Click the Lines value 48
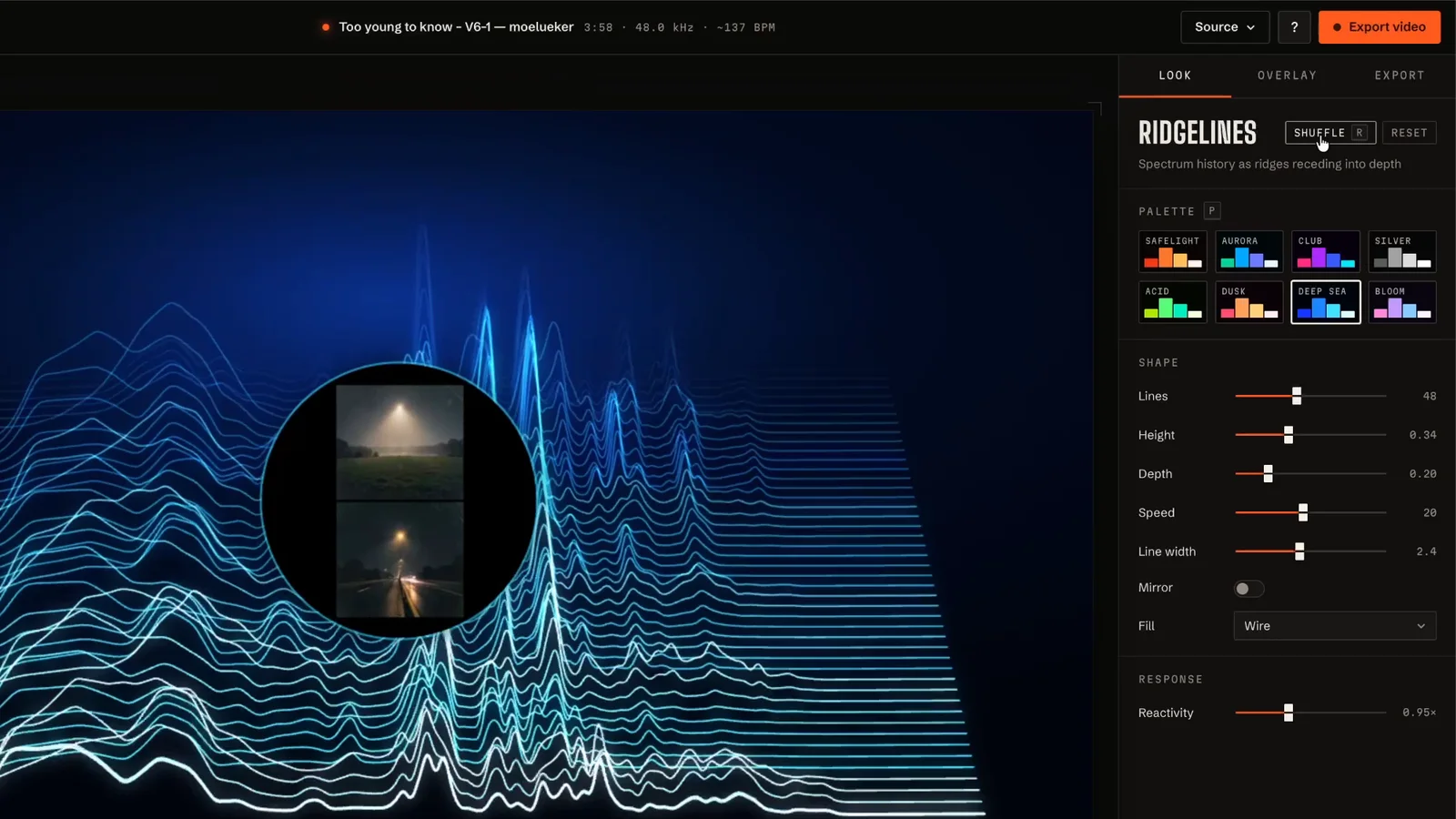This screenshot has width=1456, height=819. (x=1430, y=396)
